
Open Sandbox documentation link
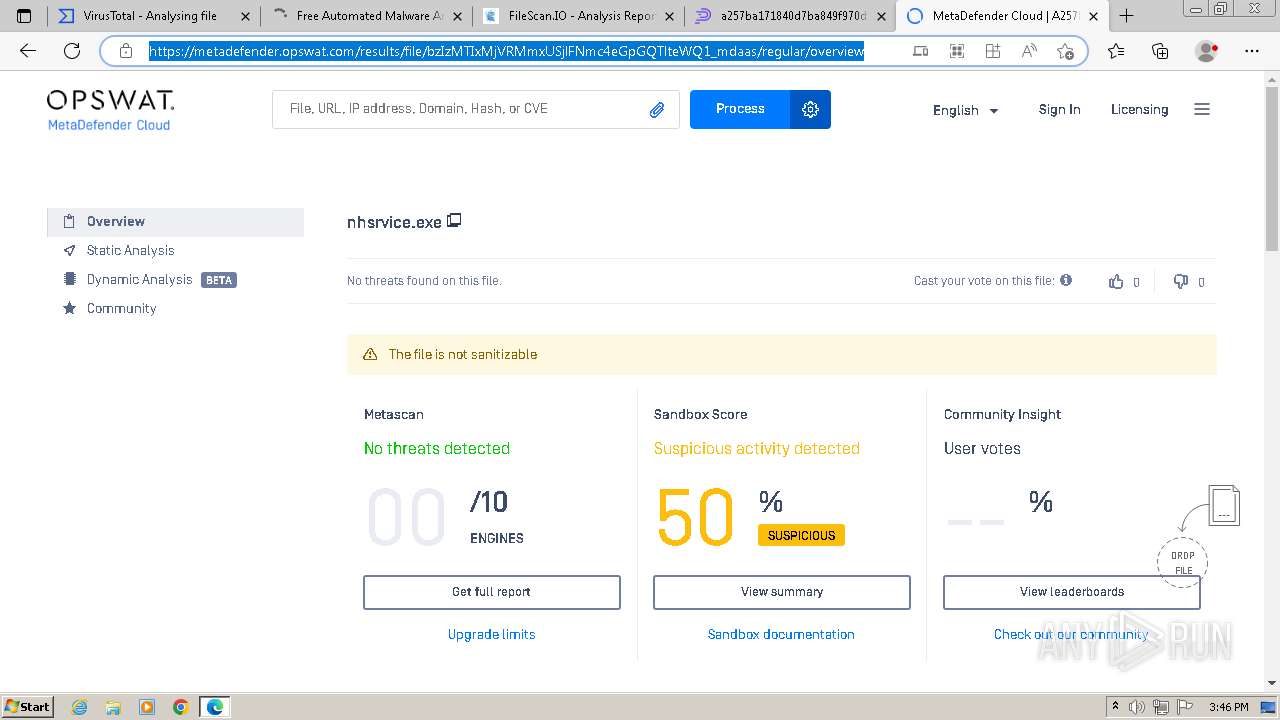point(781,635)
